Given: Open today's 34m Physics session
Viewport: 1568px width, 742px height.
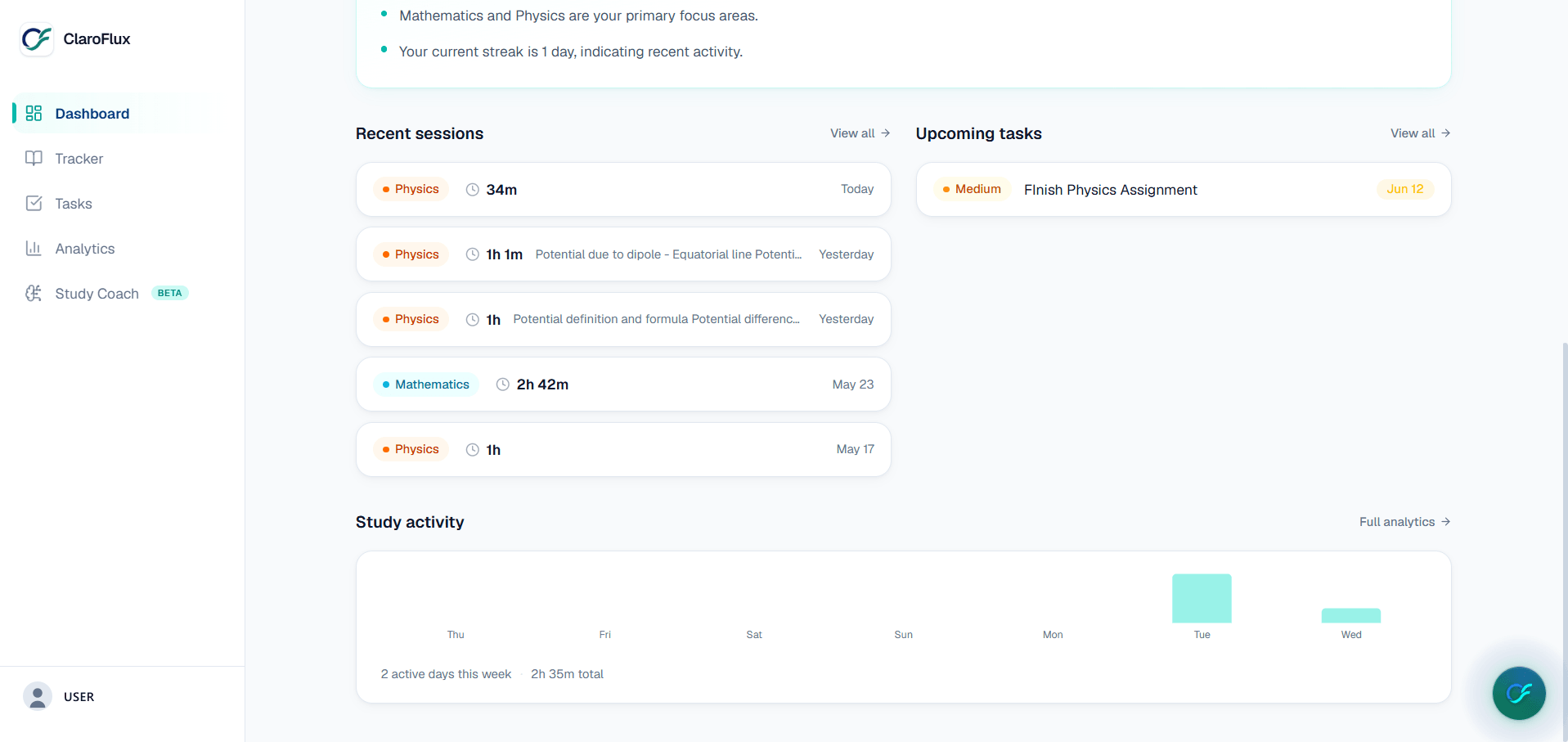Looking at the screenshot, I should 623,190.
